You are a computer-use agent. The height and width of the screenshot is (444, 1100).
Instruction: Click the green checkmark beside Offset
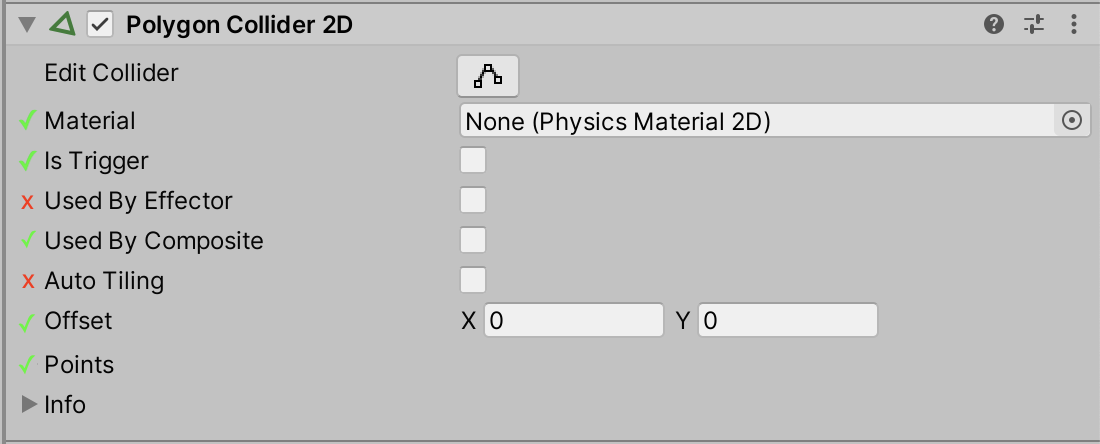pos(27,321)
